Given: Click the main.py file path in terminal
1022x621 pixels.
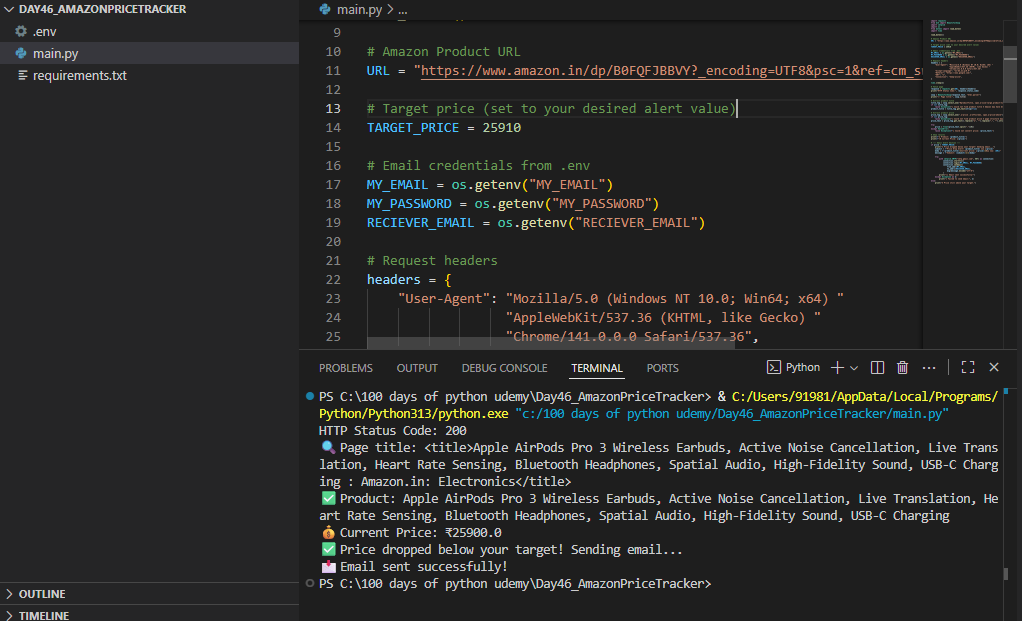Looking at the screenshot, I should pyautogui.click(x=731, y=414).
